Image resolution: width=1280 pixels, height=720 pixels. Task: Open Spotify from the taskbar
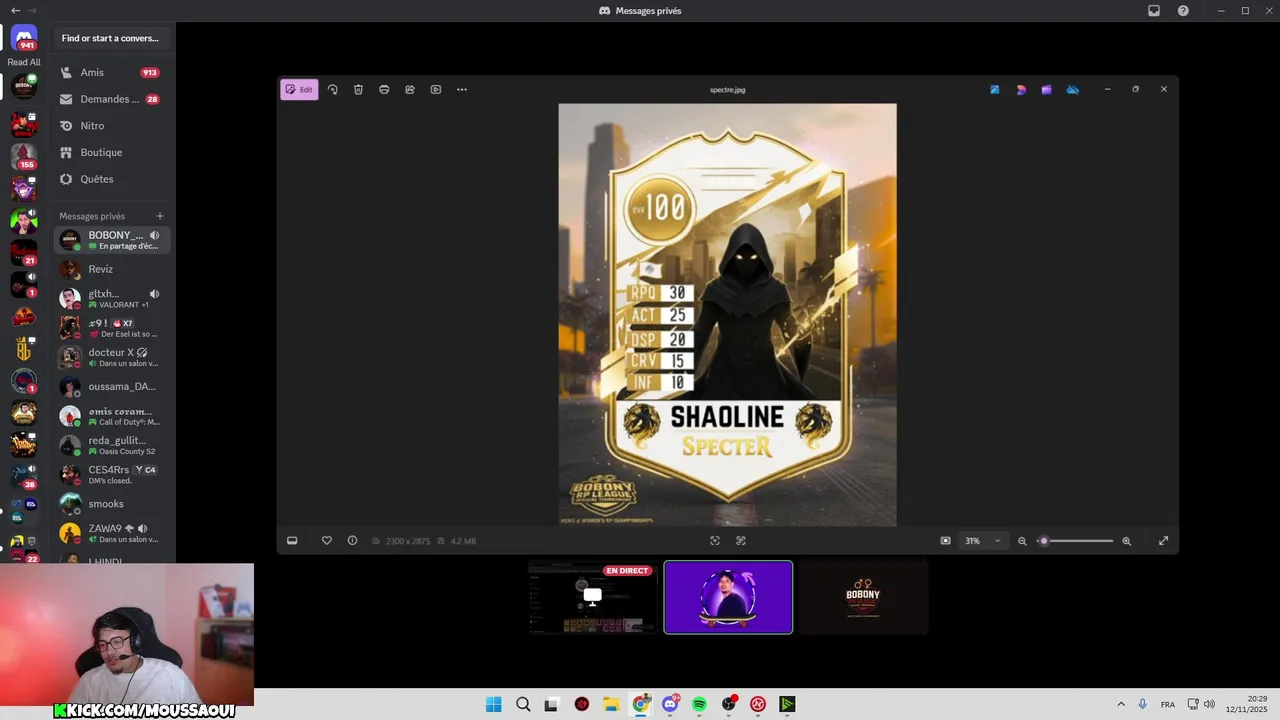coord(700,704)
